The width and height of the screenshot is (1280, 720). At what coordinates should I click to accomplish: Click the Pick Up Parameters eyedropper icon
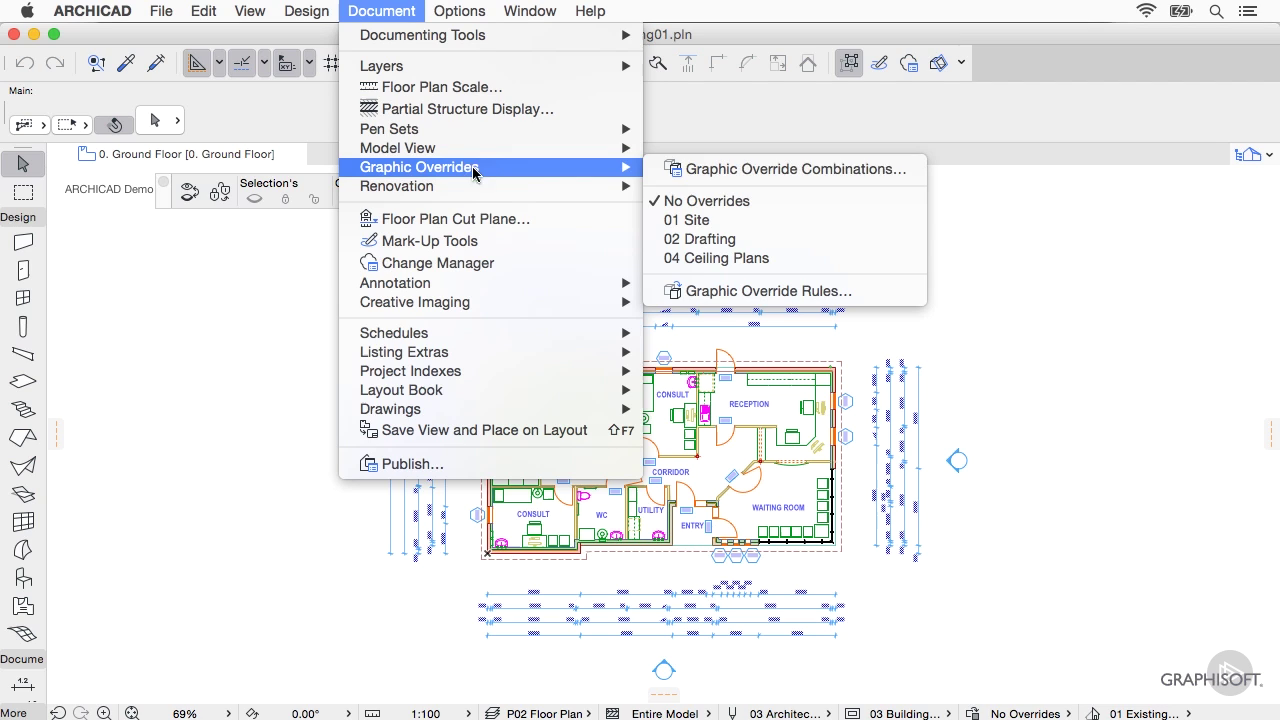[126, 63]
